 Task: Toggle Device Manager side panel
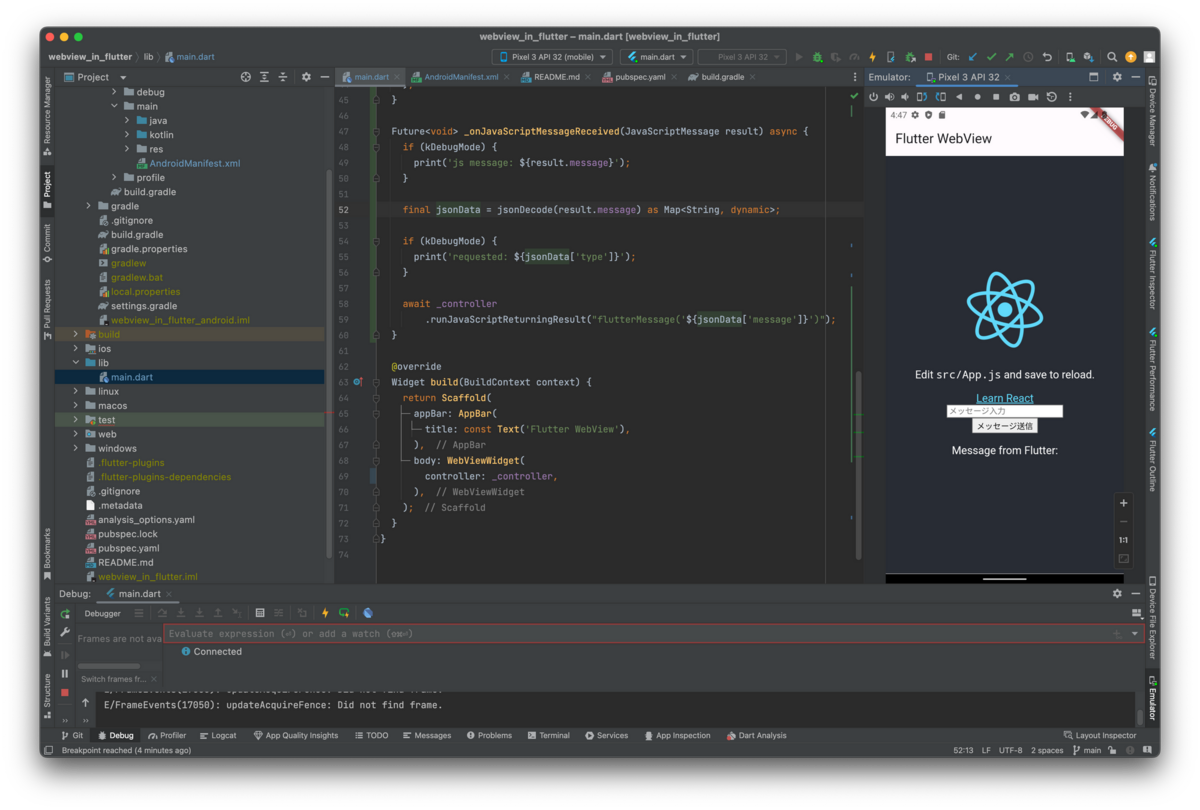tap(1152, 111)
